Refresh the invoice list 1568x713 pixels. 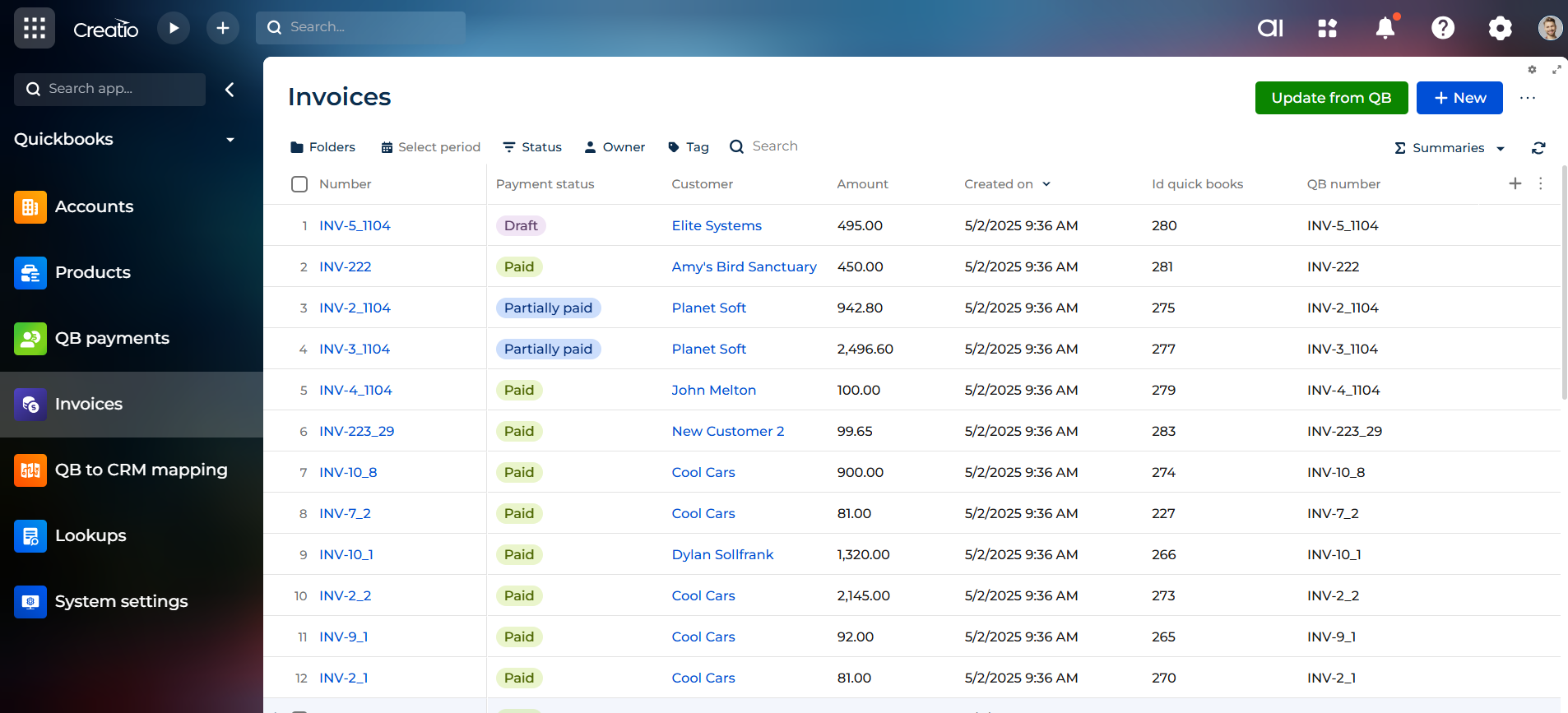(x=1538, y=148)
